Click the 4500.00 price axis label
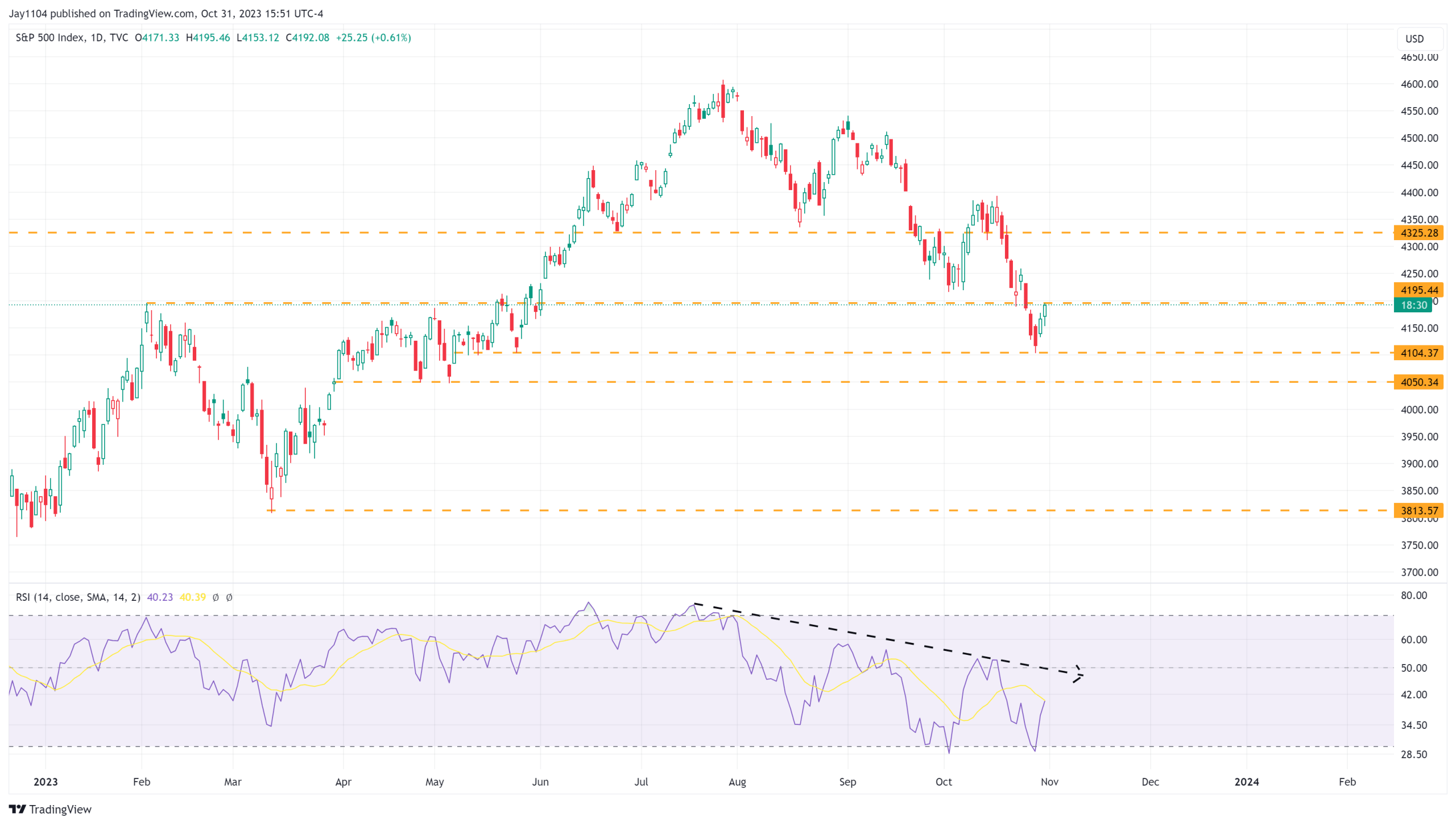Screen dimensions: 1456x825 [1419, 138]
